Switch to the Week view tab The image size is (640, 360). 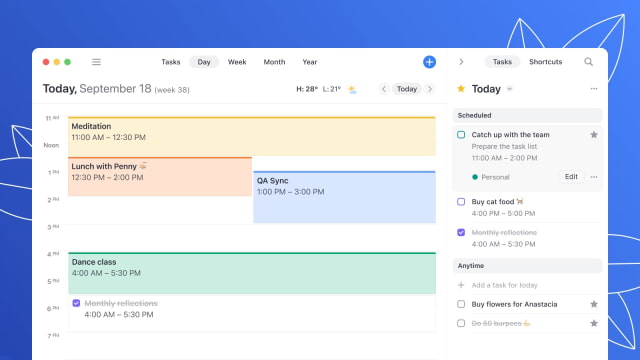click(237, 62)
